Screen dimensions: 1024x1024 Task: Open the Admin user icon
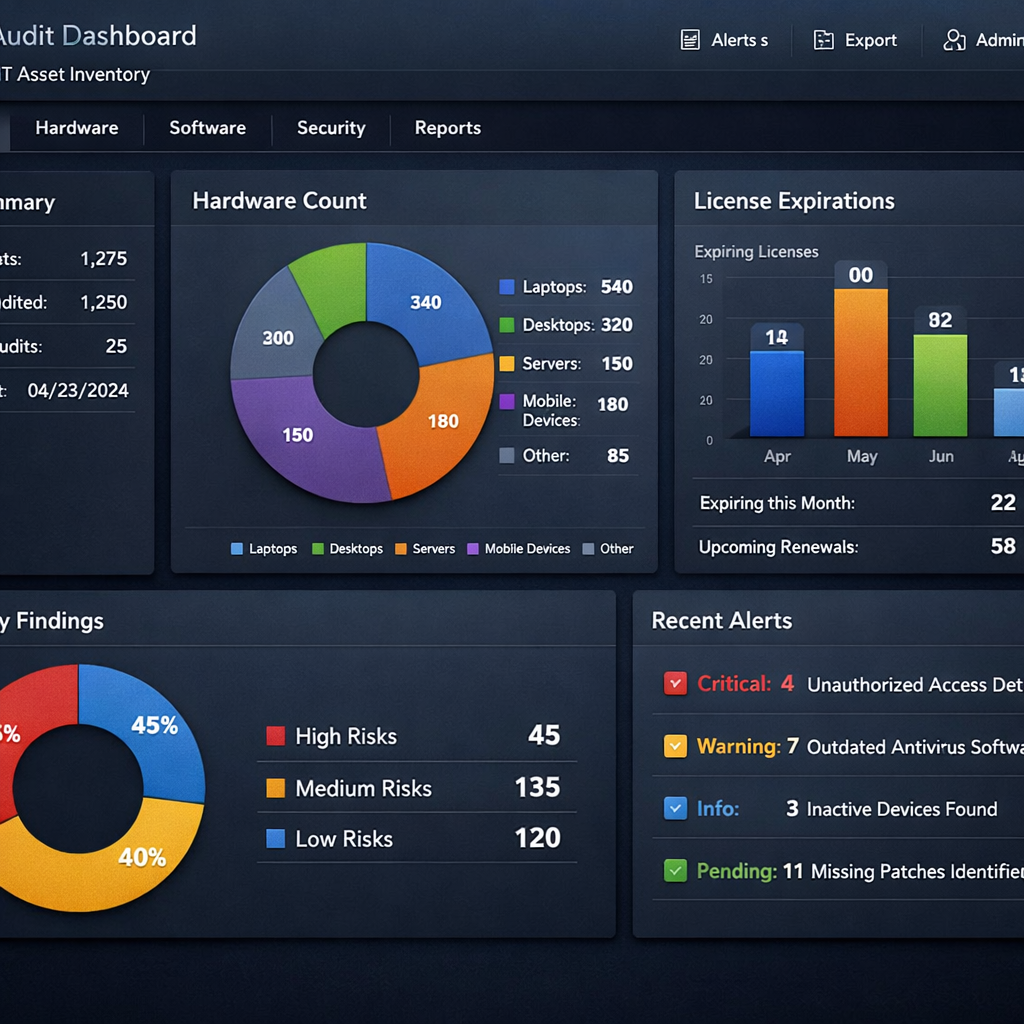pyautogui.click(x=954, y=40)
